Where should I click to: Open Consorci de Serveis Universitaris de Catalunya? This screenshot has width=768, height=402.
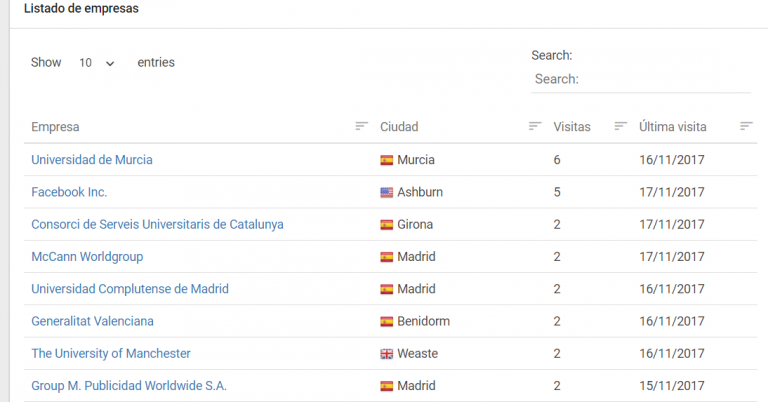click(157, 224)
